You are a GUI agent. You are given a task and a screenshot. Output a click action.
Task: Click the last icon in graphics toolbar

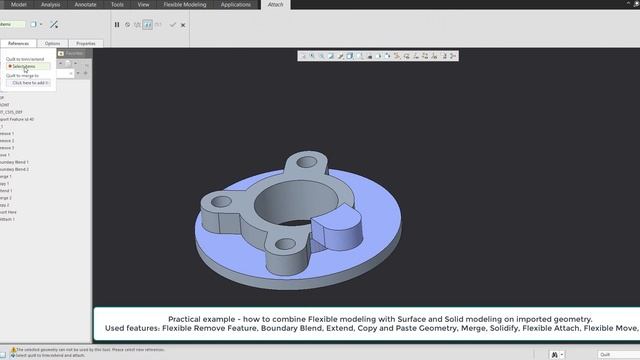(x=453, y=56)
